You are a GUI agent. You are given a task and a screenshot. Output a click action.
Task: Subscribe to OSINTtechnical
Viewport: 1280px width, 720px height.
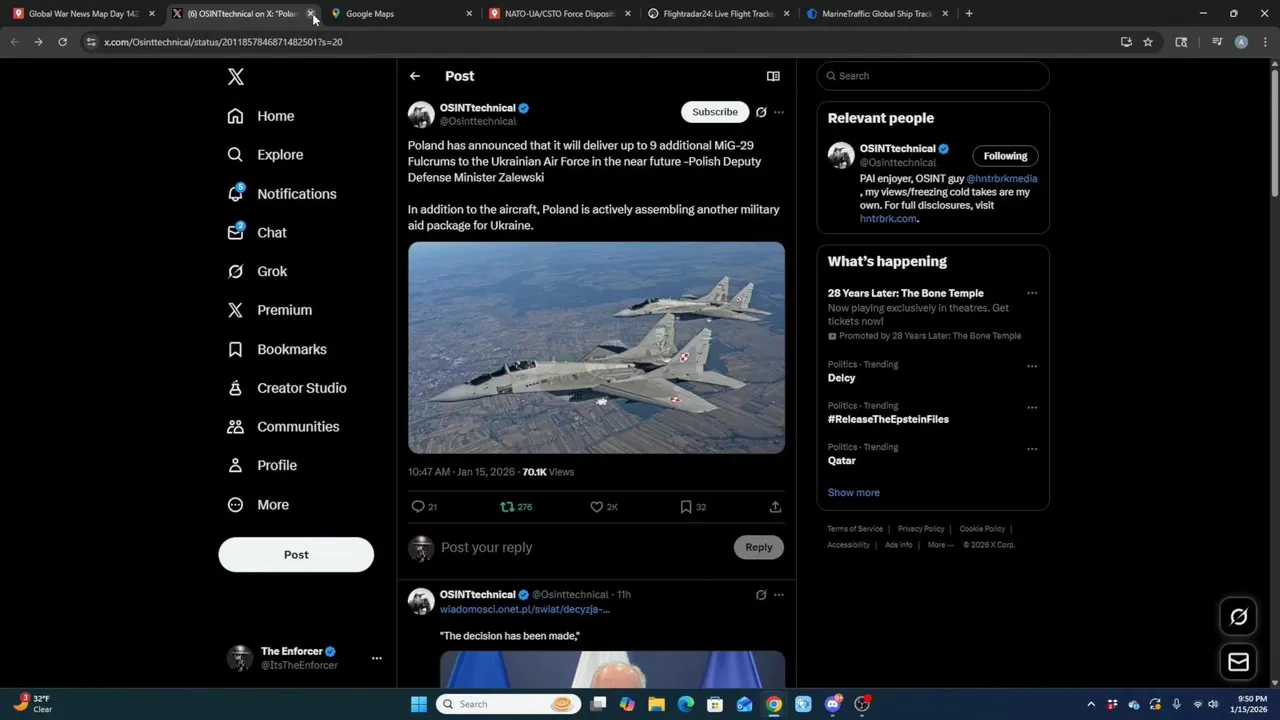click(x=715, y=112)
